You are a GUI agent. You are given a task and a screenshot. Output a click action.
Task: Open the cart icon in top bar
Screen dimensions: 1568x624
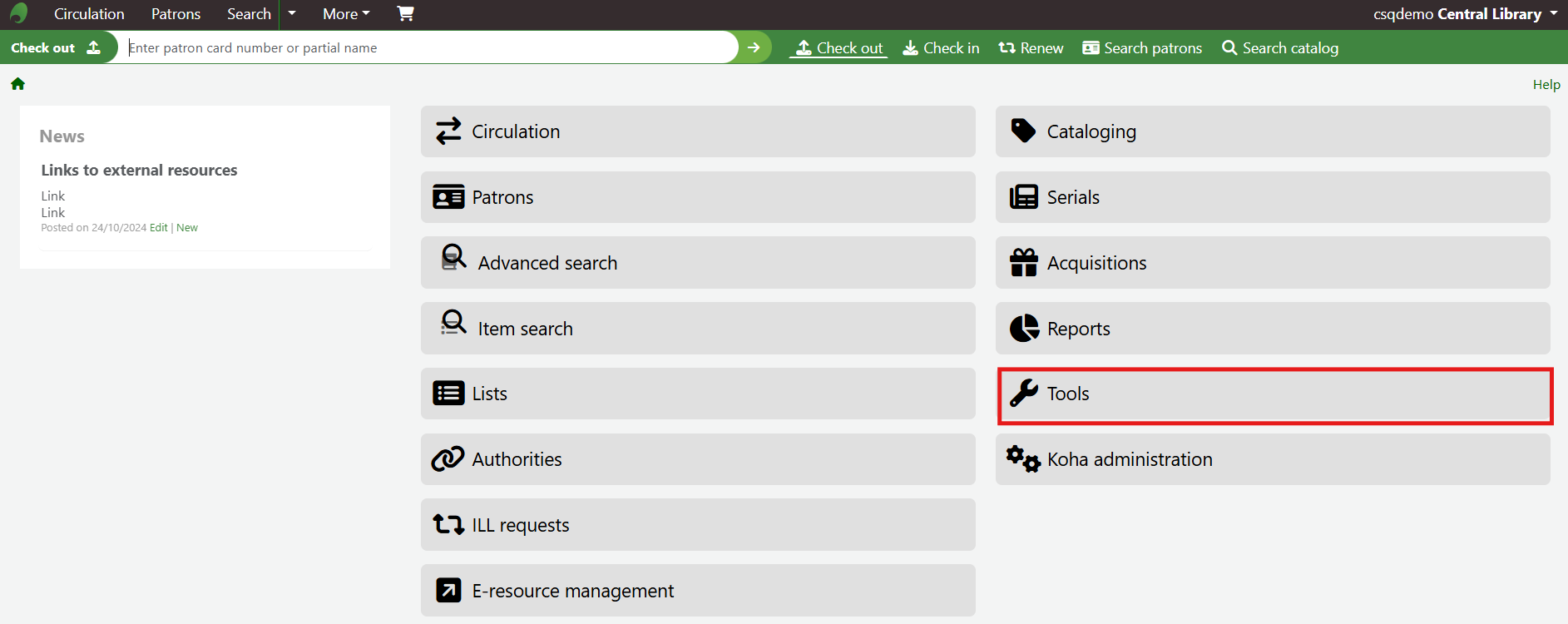pyautogui.click(x=405, y=13)
